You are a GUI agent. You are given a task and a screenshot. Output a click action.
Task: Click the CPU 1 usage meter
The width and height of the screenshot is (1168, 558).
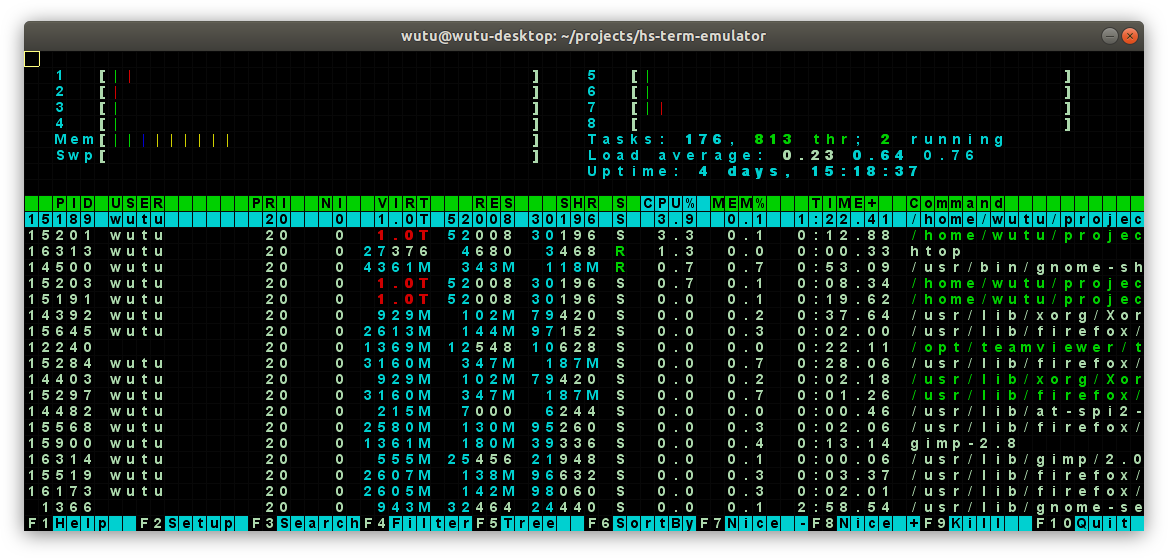coord(298,76)
